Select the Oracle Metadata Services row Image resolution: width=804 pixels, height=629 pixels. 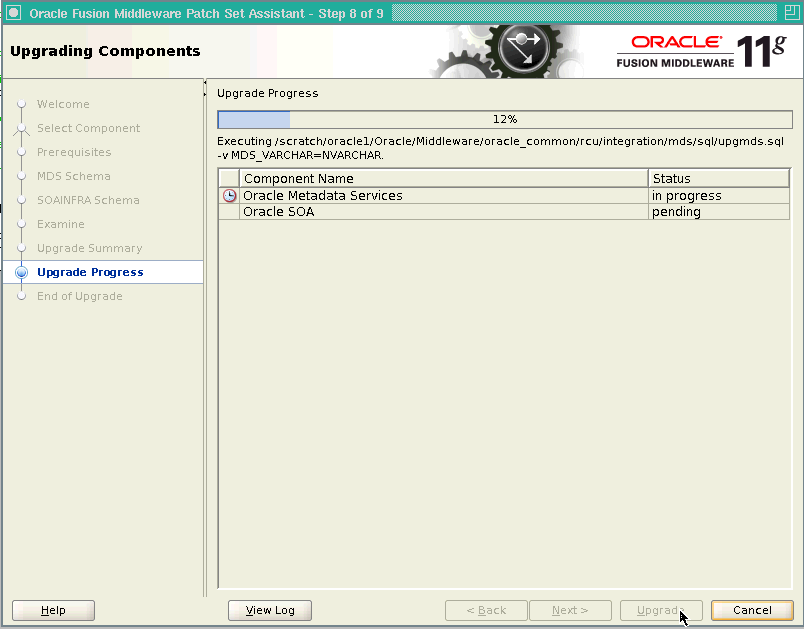[x=504, y=195]
